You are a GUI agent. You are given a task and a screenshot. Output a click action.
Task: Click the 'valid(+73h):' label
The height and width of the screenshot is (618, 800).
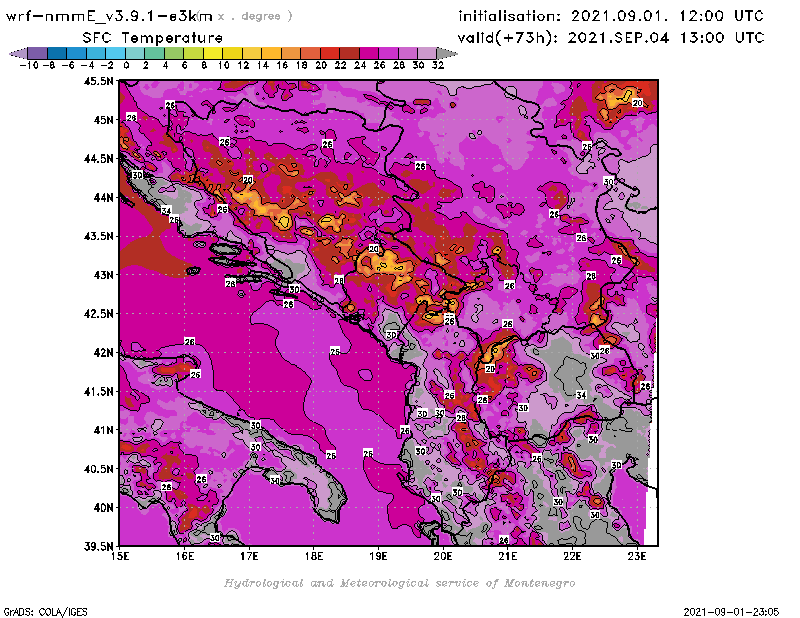(509, 38)
